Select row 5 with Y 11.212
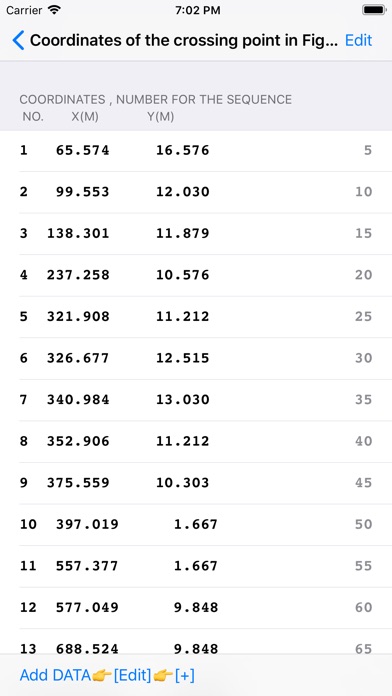This screenshot has width=392, height=696. coord(196,317)
